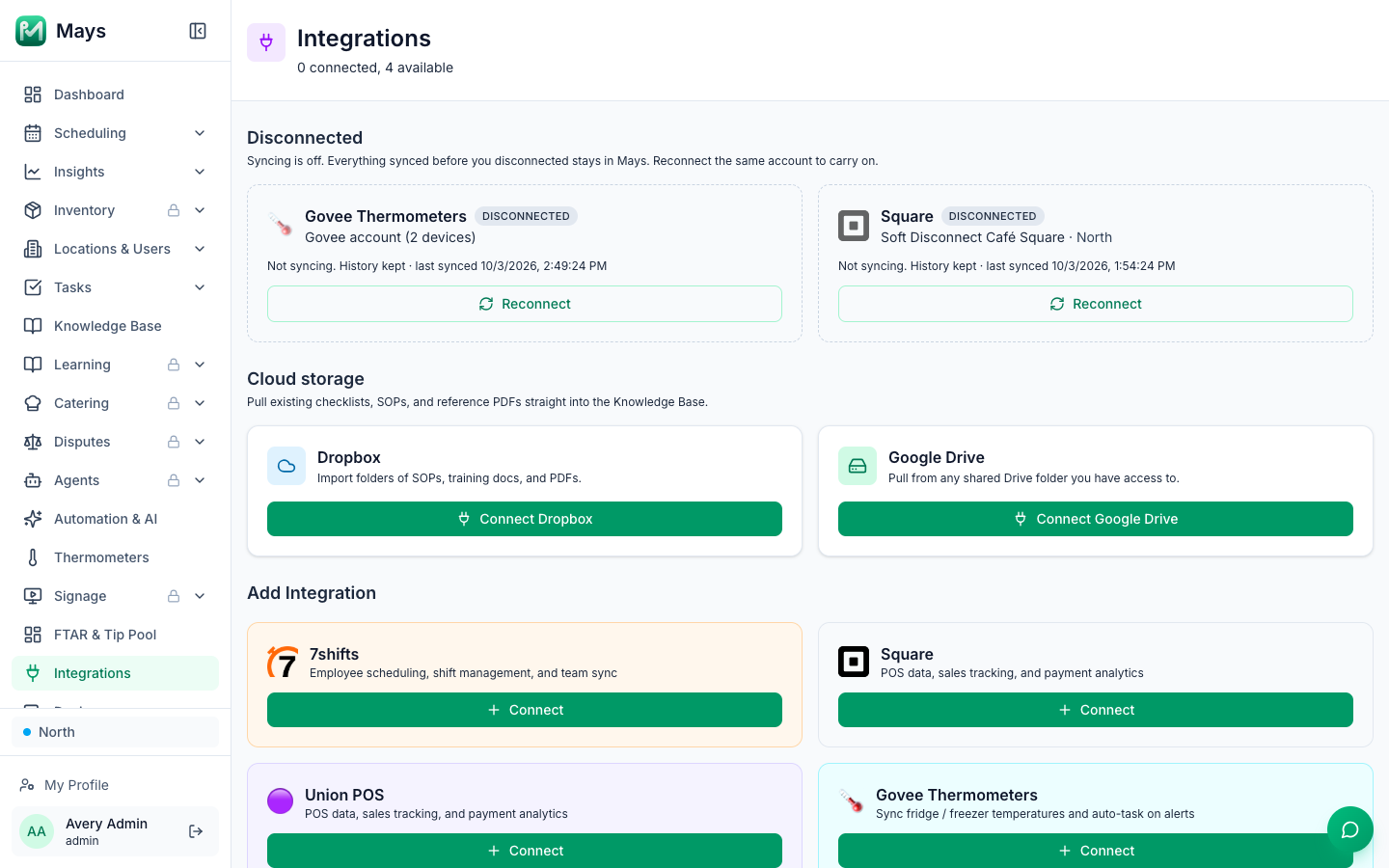Expand the Insights menu chevron
The height and width of the screenshot is (868, 1389).
(200, 172)
